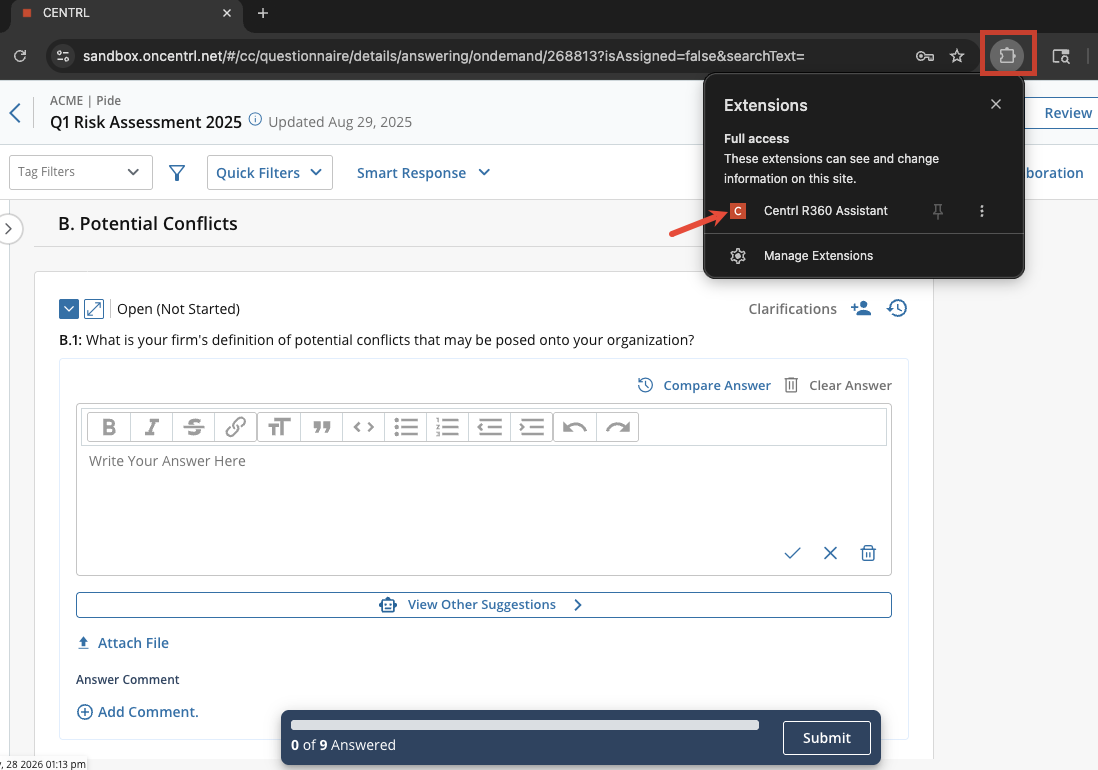Click View Other Suggestions

[484, 605]
